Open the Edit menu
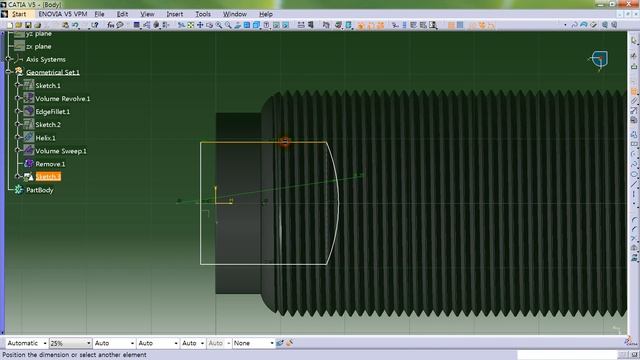This screenshot has width=640, height=360. (122, 14)
